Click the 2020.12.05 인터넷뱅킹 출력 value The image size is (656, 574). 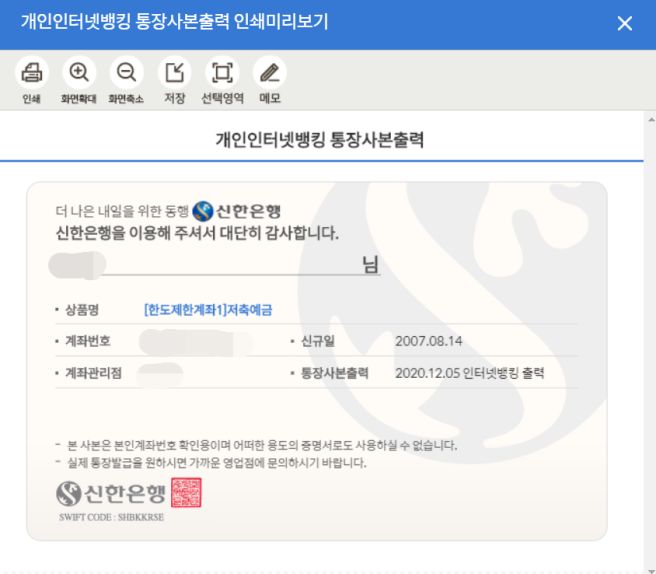470,373
